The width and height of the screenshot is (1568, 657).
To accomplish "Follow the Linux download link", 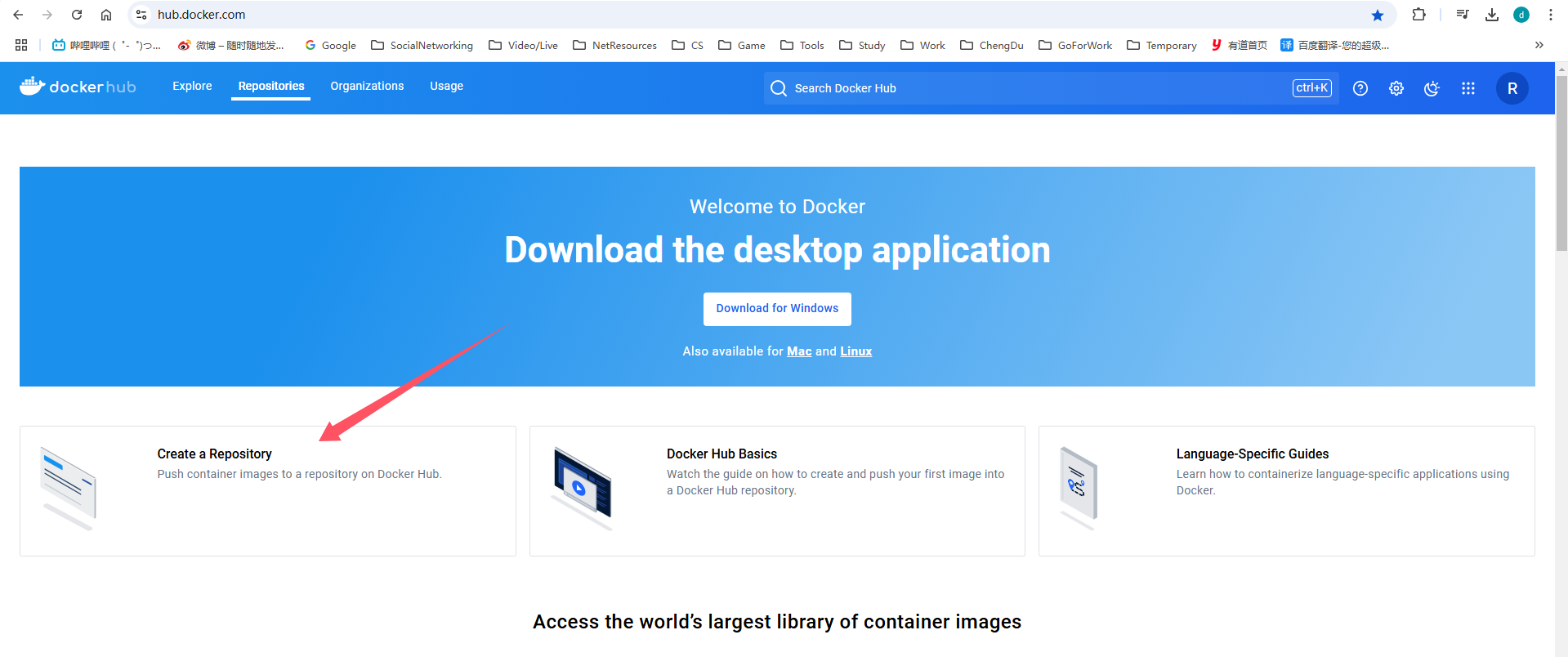I will [x=856, y=351].
